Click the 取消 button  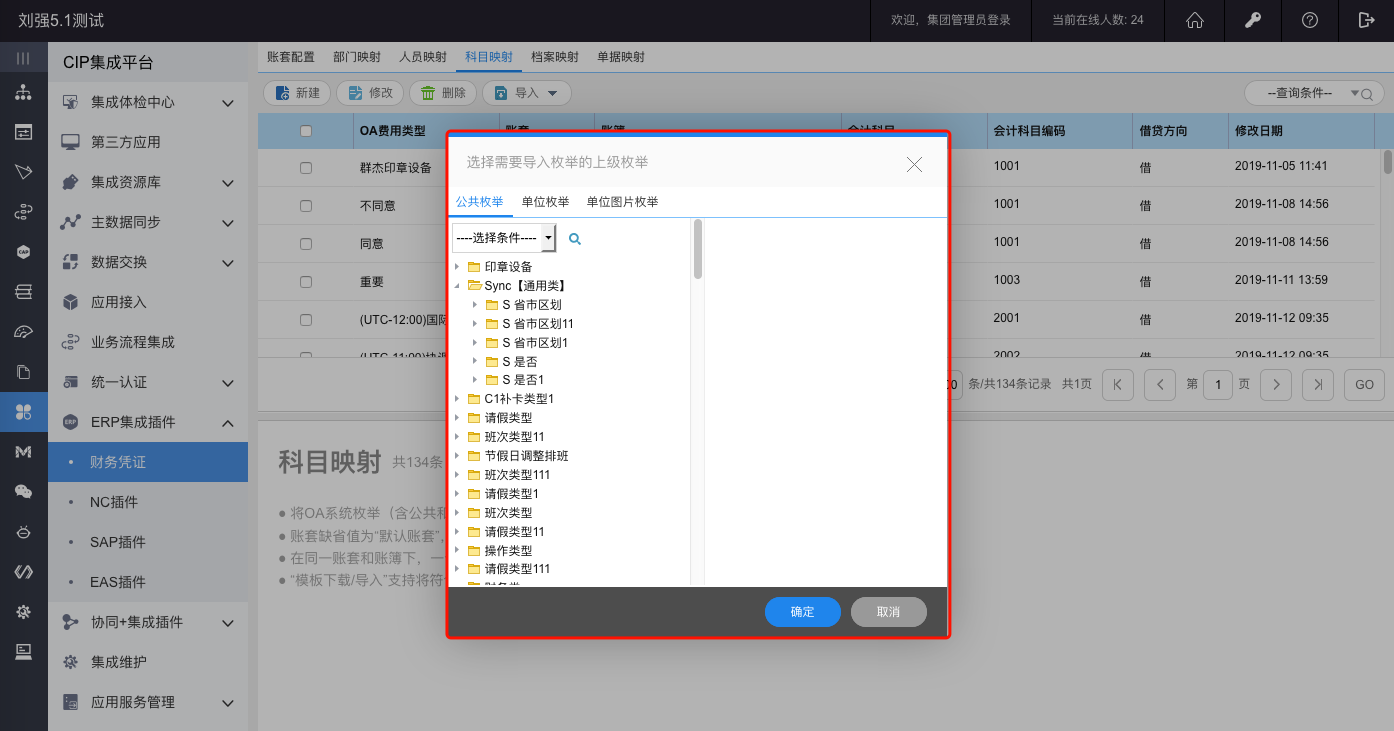point(888,612)
